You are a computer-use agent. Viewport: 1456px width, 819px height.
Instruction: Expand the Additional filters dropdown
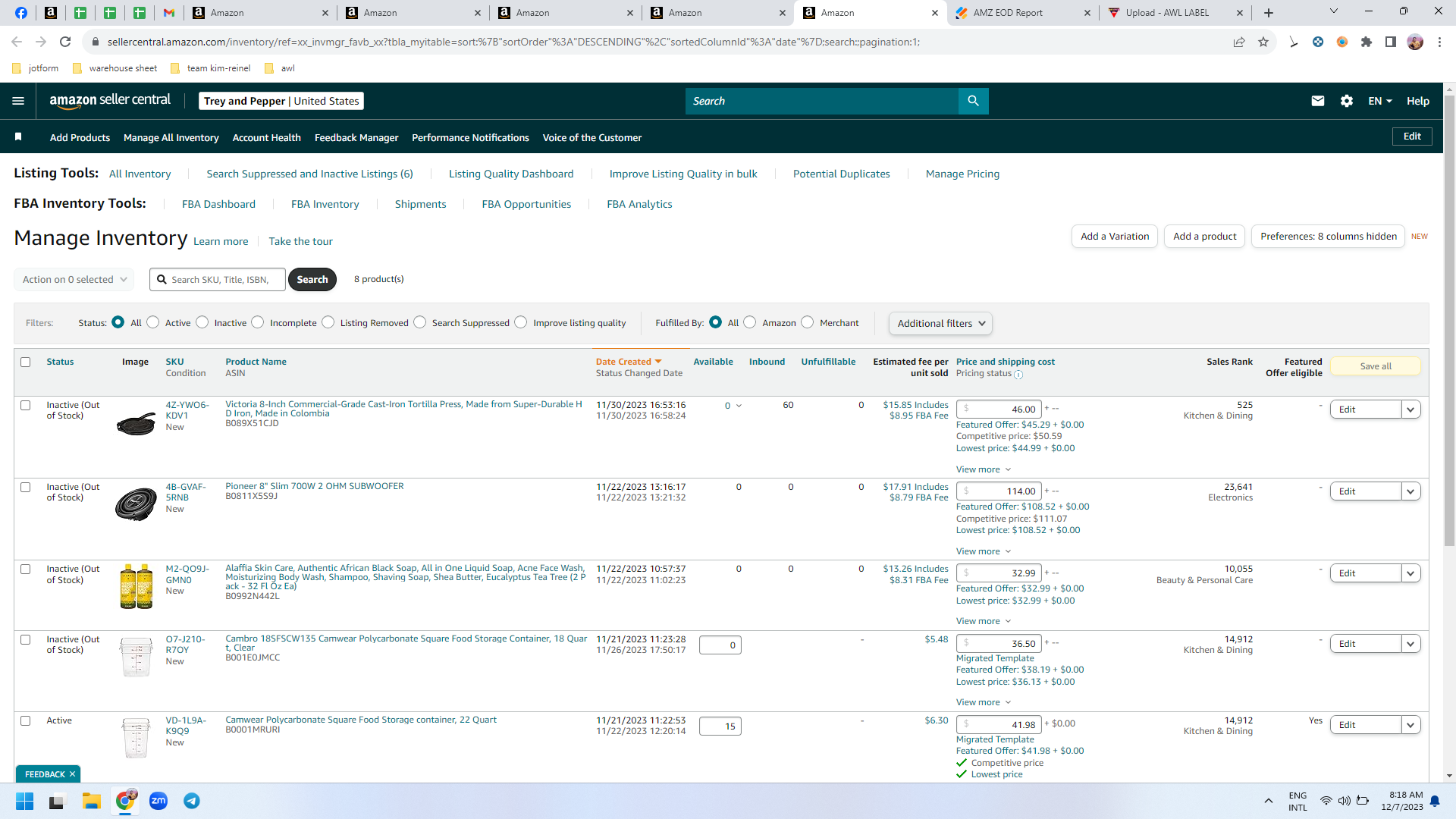940,323
